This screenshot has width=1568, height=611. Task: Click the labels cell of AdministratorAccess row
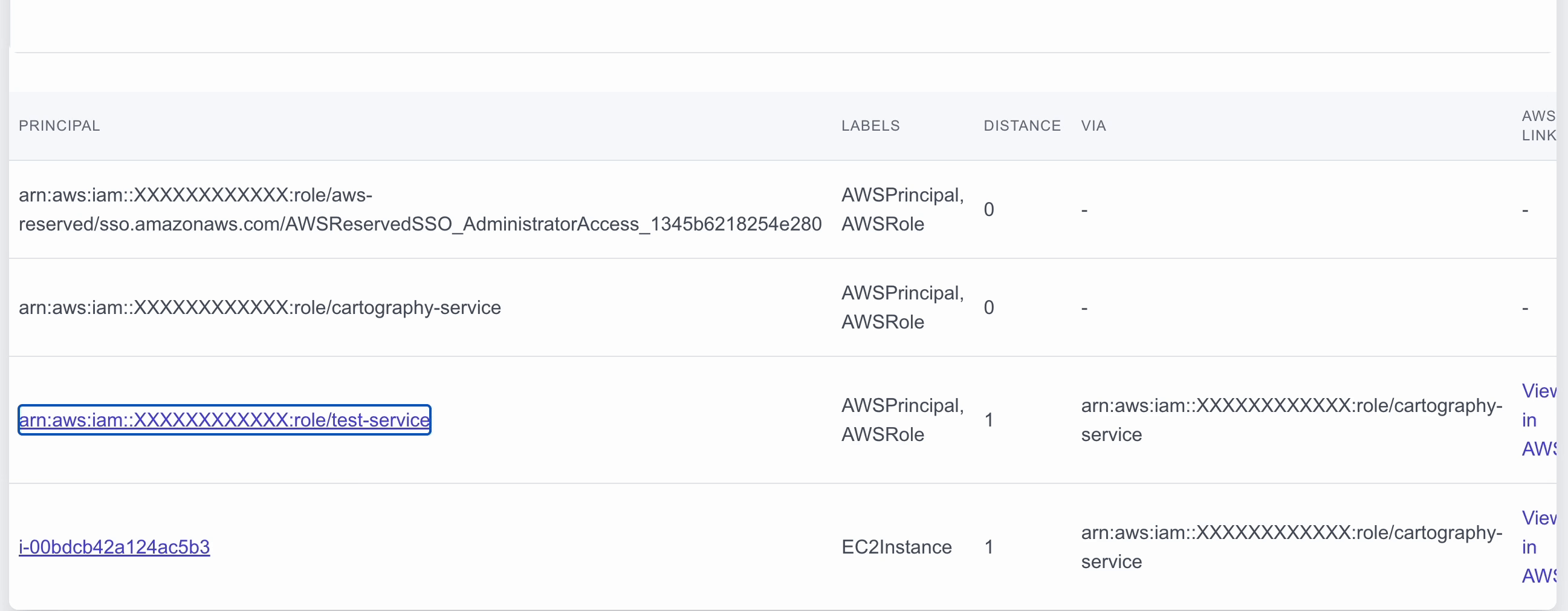902,209
